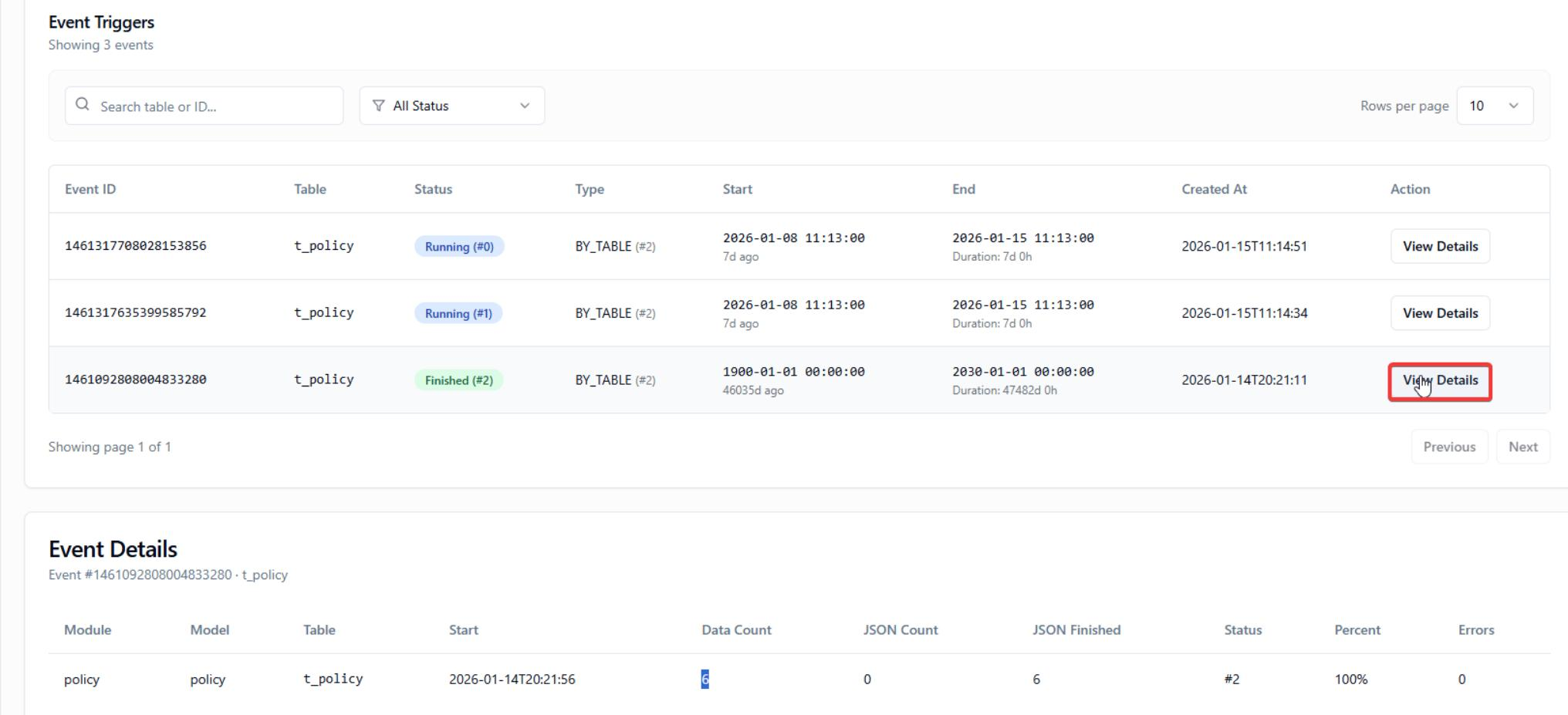
Task: Click the '46035d ago' text
Action: point(753,390)
